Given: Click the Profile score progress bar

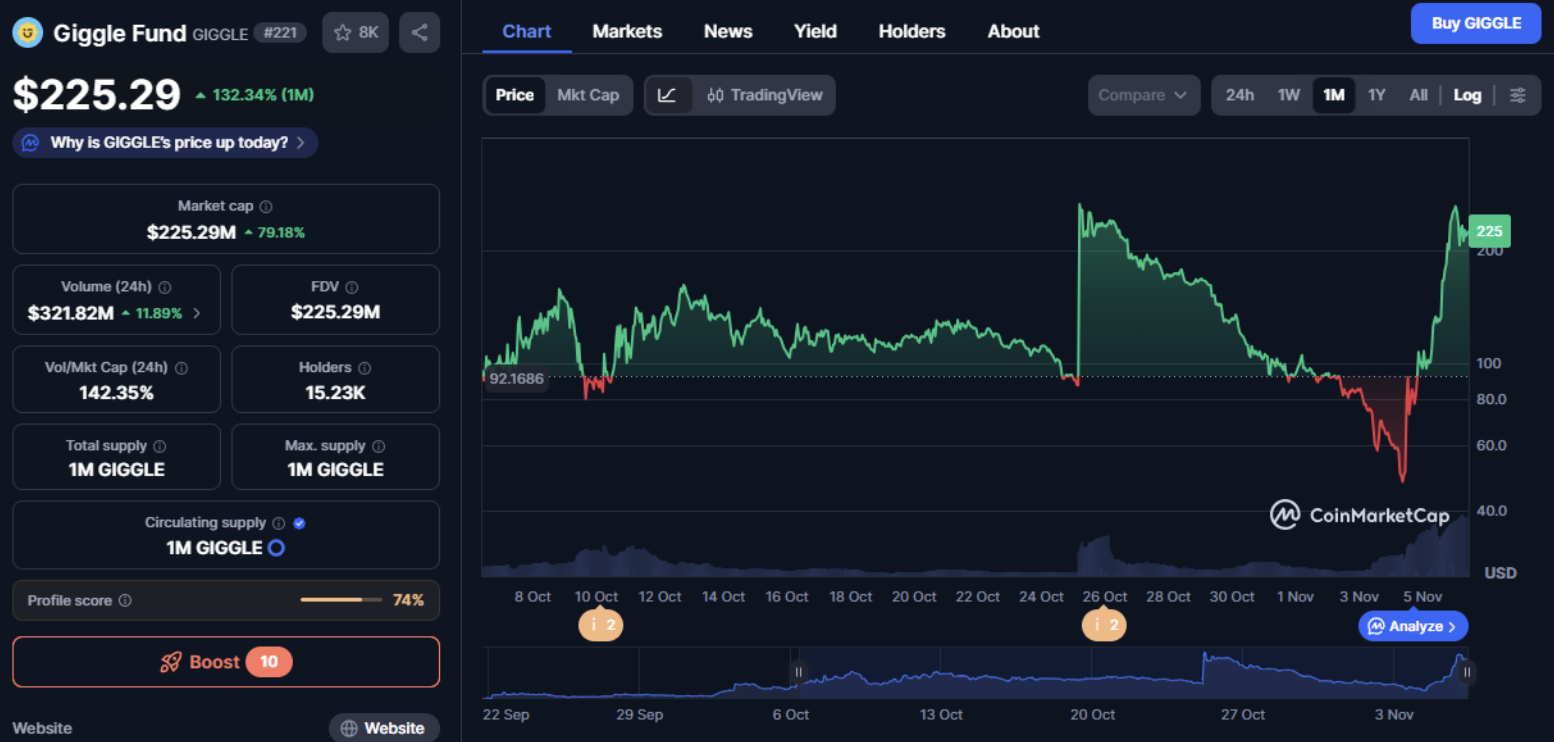Looking at the screenshot, I should coord(341,600).
